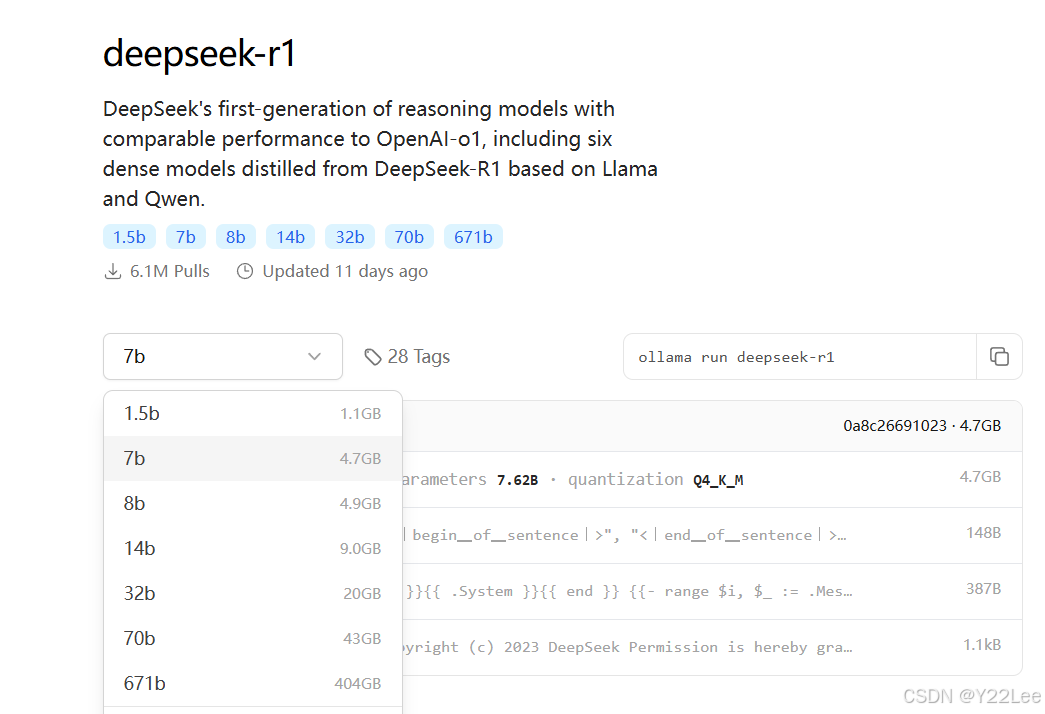This screenshot has height=714, width=1045.
Task: Click the chevron arrow in the 7b selector
Action: pos(314,357)
